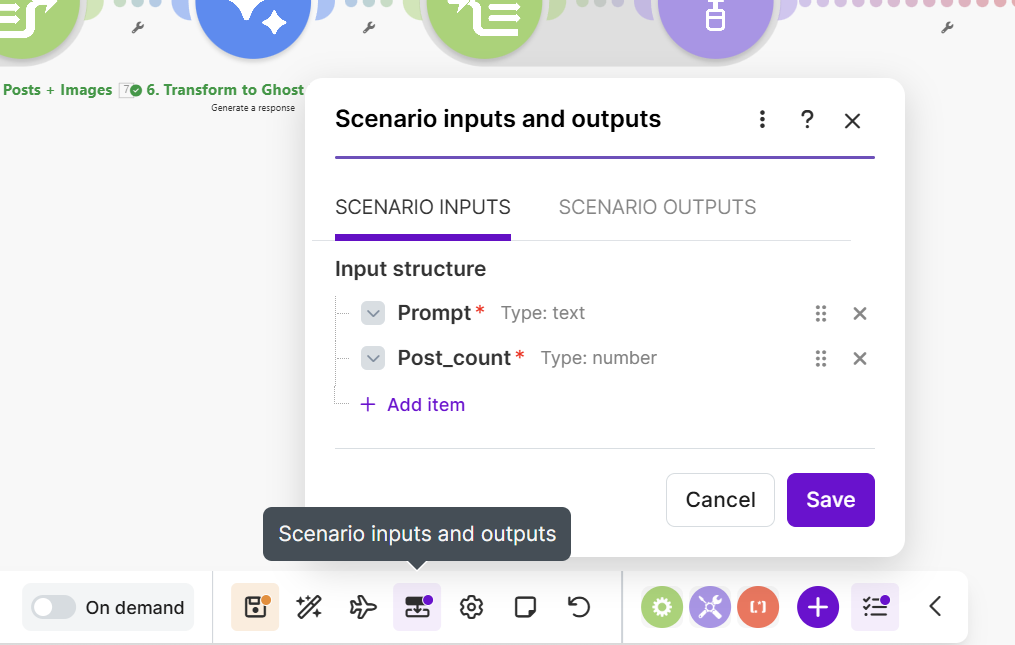Screen dimensions: 1015x645
Task: Click the Cancel button
Action: (720, 500)
